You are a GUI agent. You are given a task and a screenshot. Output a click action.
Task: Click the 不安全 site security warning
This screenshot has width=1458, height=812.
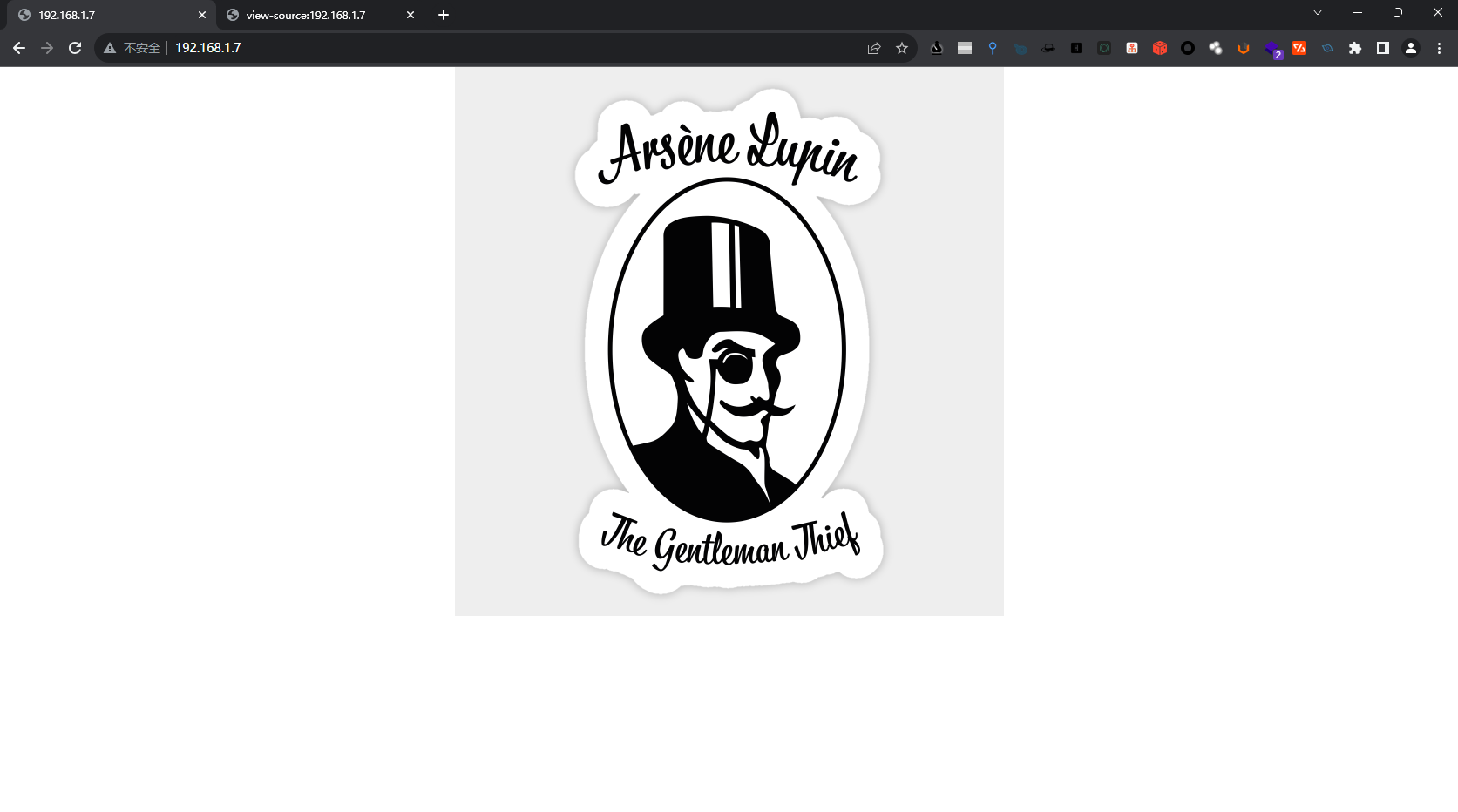click(x=132, y=48)
